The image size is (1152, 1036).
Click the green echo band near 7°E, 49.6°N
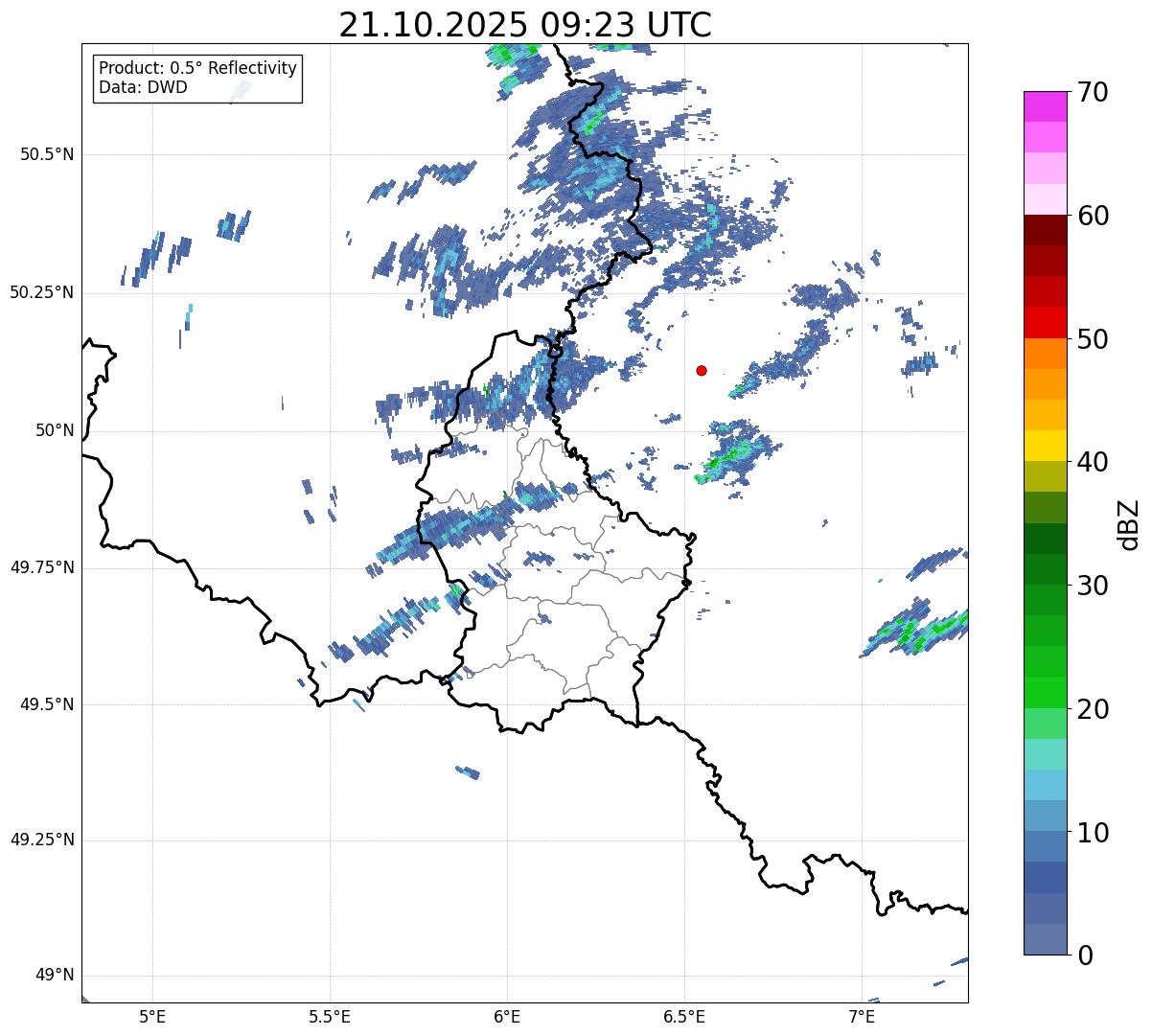click(916, 630)
